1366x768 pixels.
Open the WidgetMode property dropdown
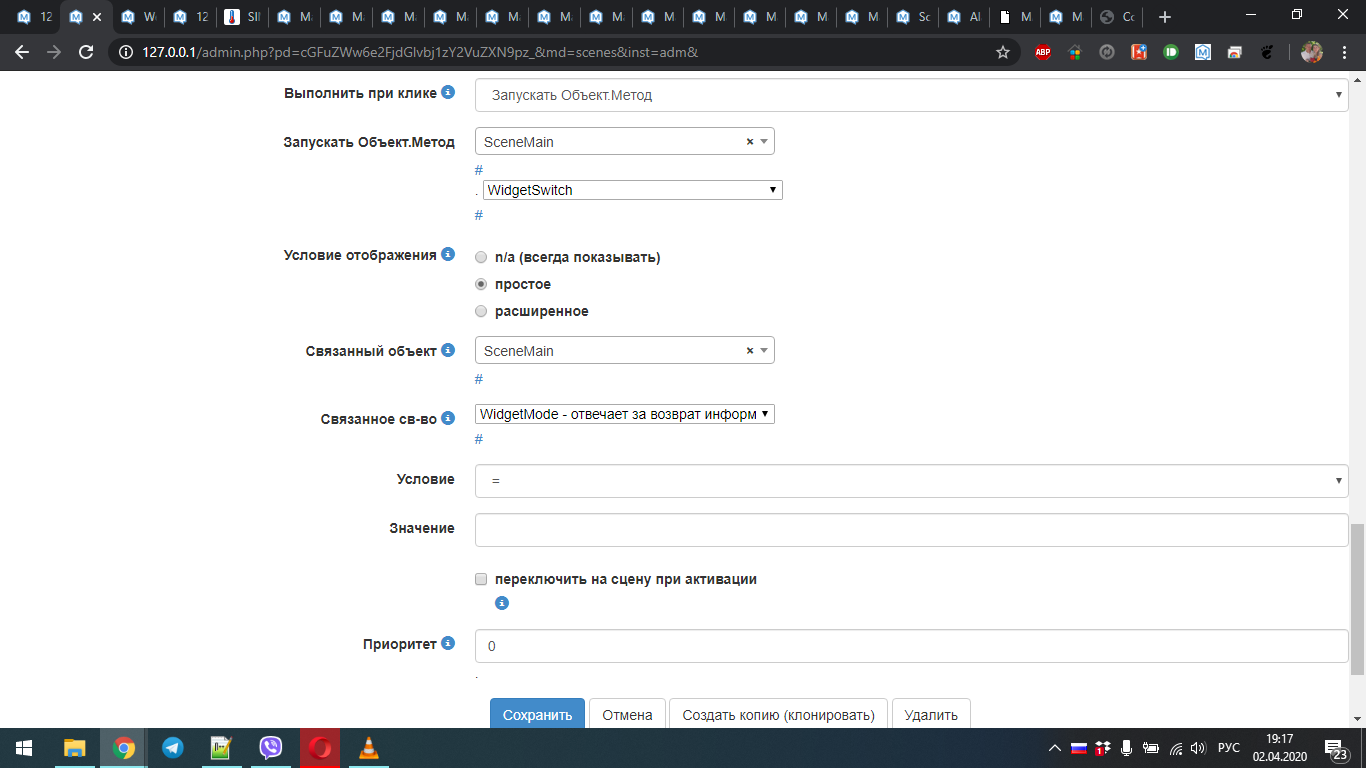624,414
